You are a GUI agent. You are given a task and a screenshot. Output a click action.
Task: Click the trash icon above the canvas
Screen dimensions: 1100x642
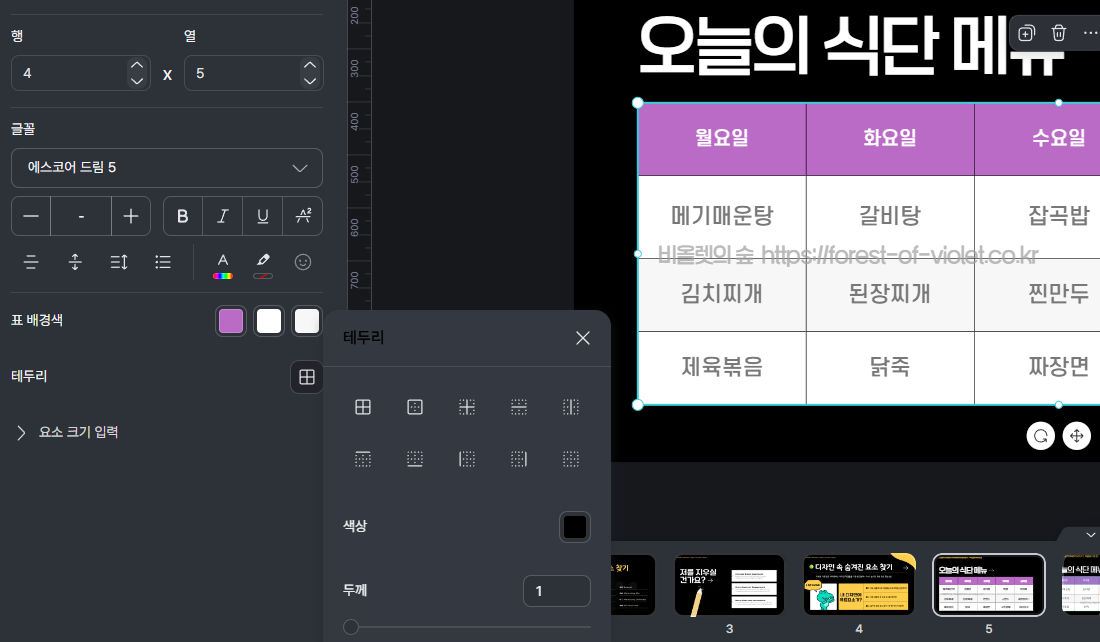1059,33
